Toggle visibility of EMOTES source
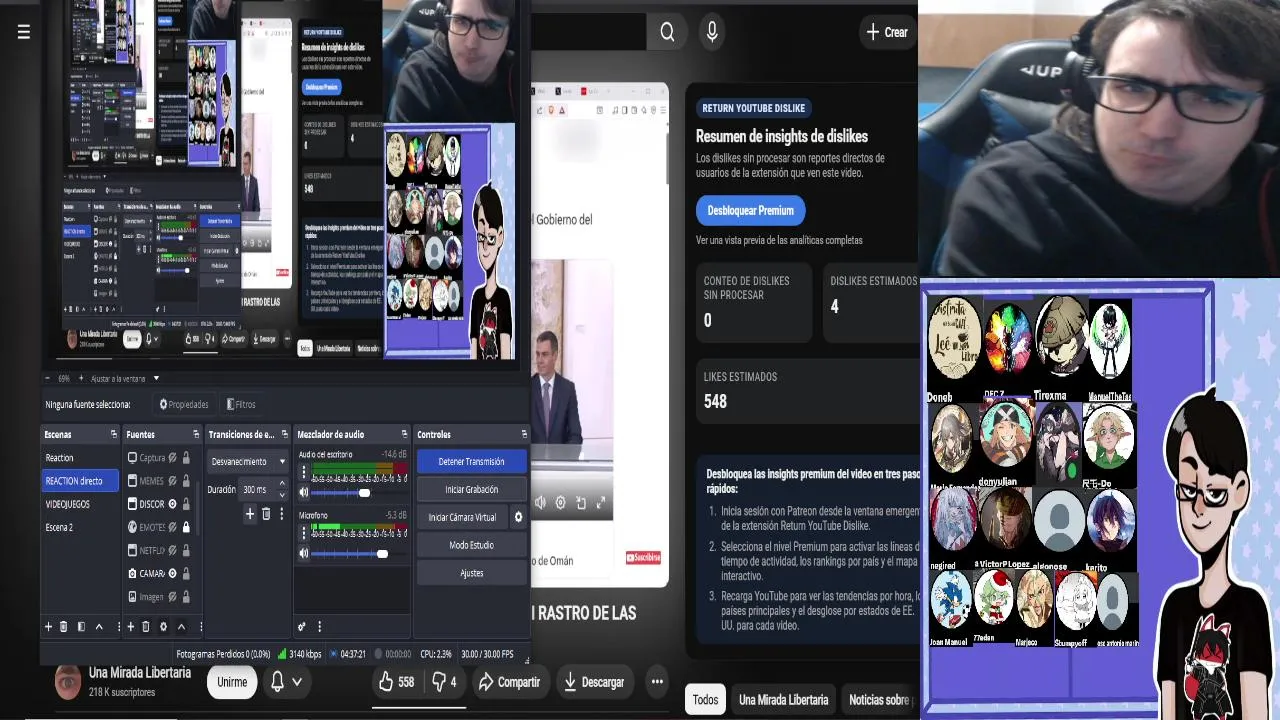1280x720 pixels. 172,527
